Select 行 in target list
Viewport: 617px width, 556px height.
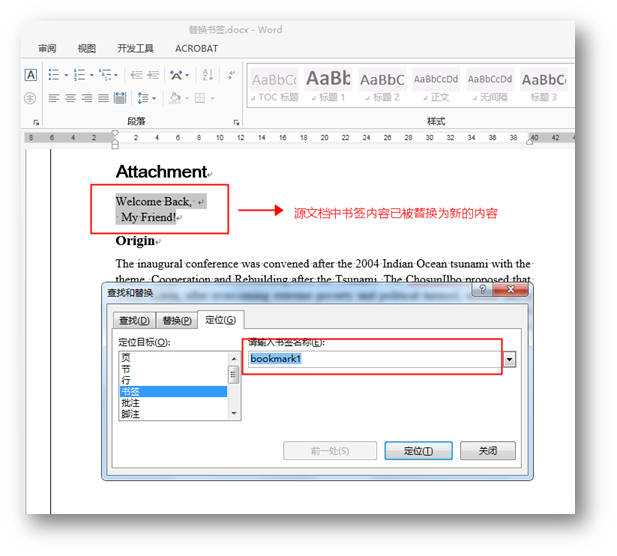click(x=173, y=380)
